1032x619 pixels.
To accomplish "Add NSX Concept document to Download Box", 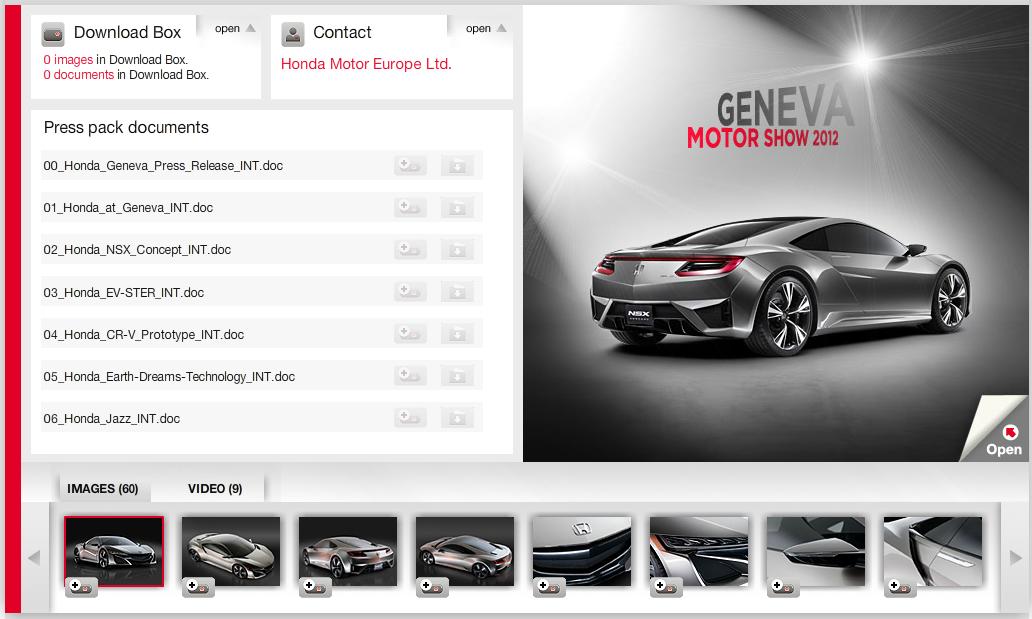I will pos(410,250).
